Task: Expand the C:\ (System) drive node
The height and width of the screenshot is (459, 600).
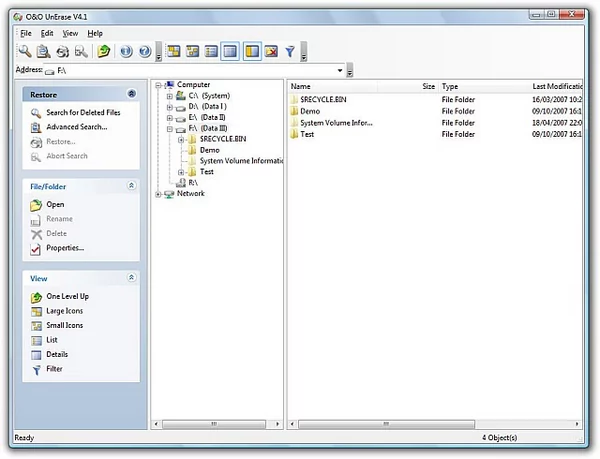Action: tap(170, 96)
